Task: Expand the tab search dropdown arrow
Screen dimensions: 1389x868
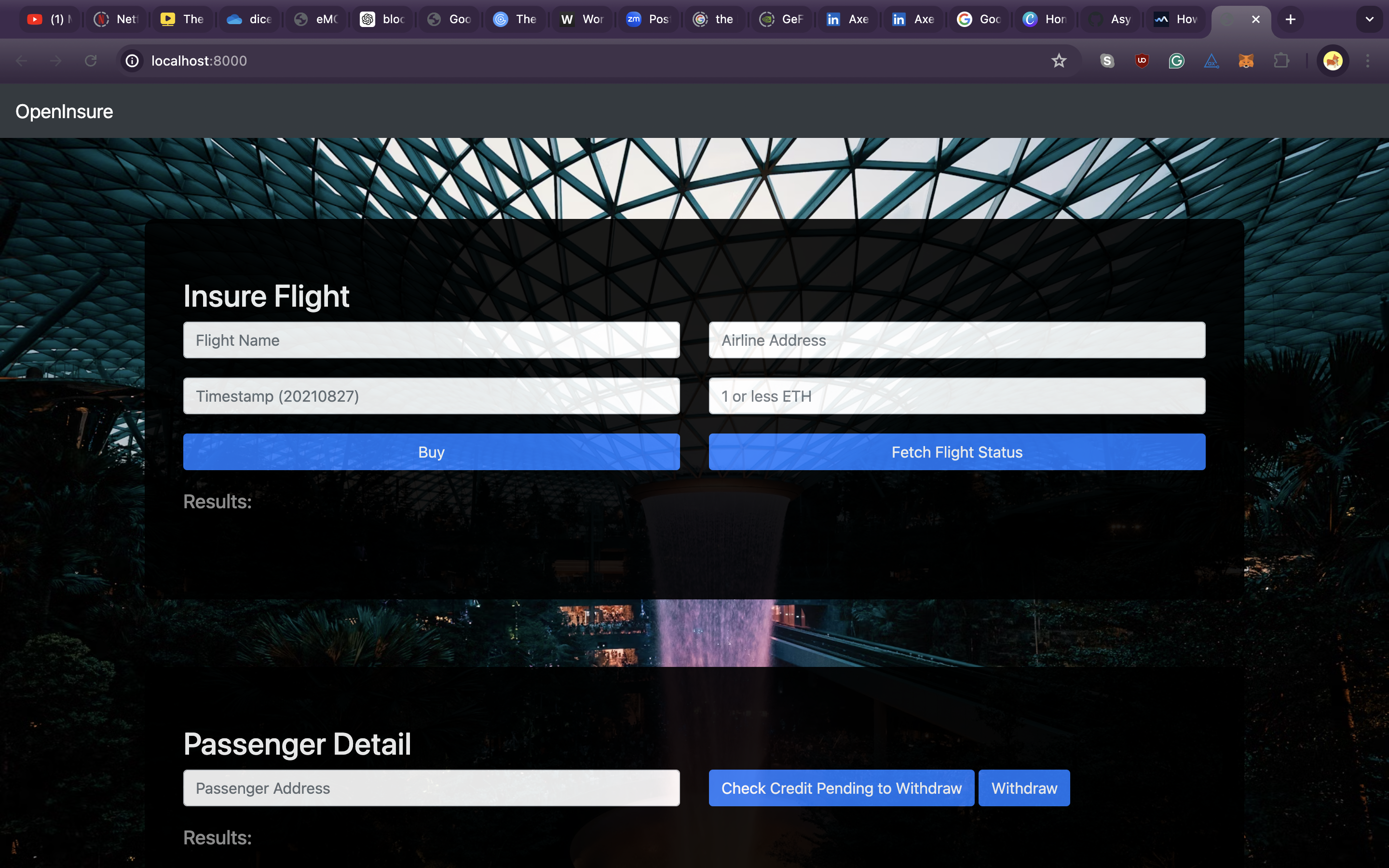Action: click(1369, 19)
